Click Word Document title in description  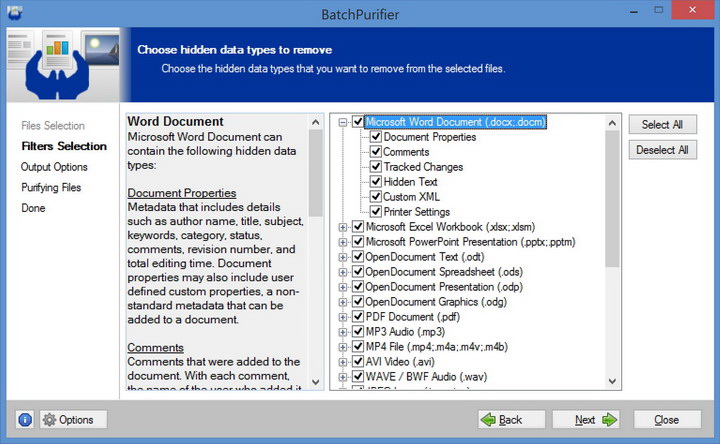(175, 121)
